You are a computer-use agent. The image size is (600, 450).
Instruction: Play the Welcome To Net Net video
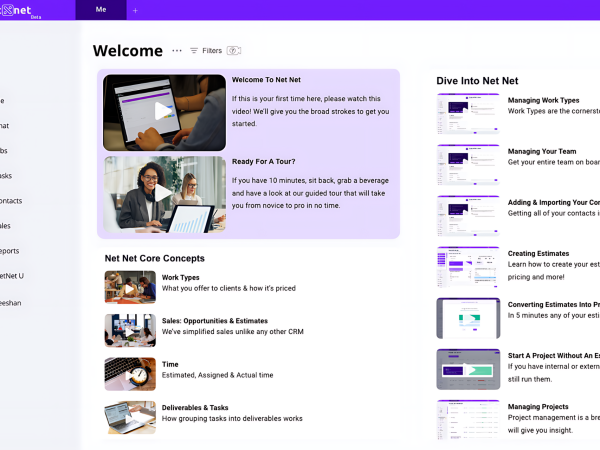click(164, 112)
